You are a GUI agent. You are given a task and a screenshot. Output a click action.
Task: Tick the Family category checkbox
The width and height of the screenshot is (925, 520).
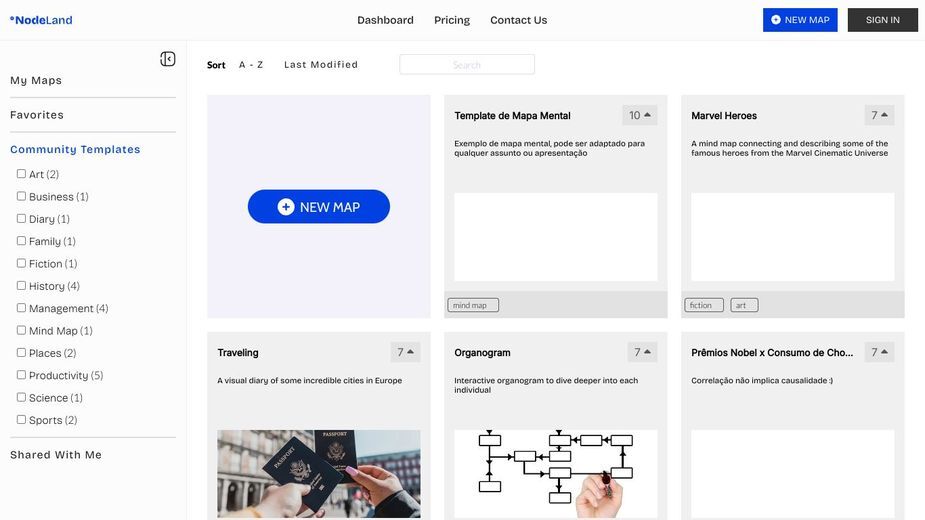[x=21, y=241]
